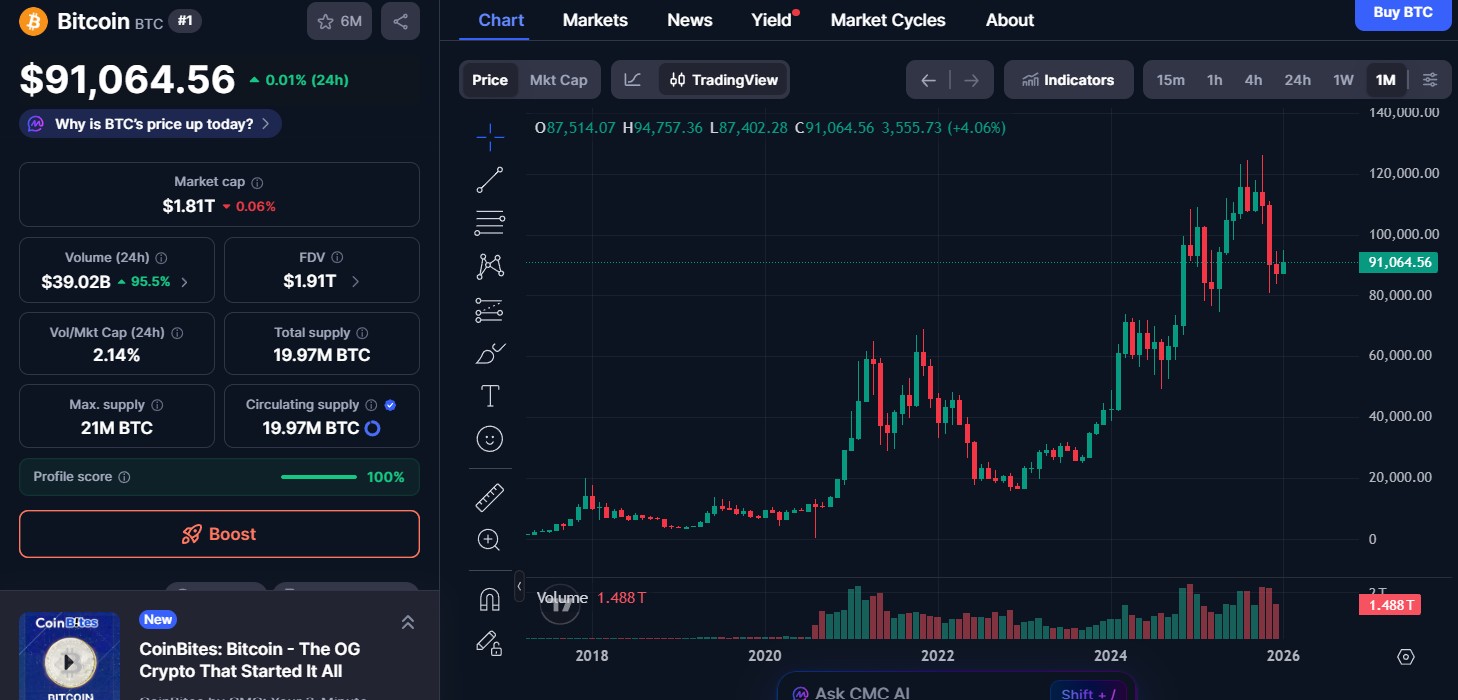Viewport: 1458px width, 700px height.
Task: Open 'Why is BTC's price up today?' panel
Action: [149, 123]
